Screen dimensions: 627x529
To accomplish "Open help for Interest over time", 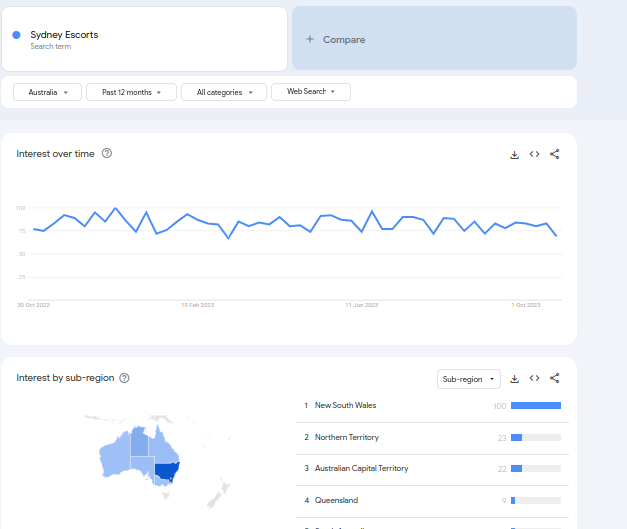I will 107,153.
